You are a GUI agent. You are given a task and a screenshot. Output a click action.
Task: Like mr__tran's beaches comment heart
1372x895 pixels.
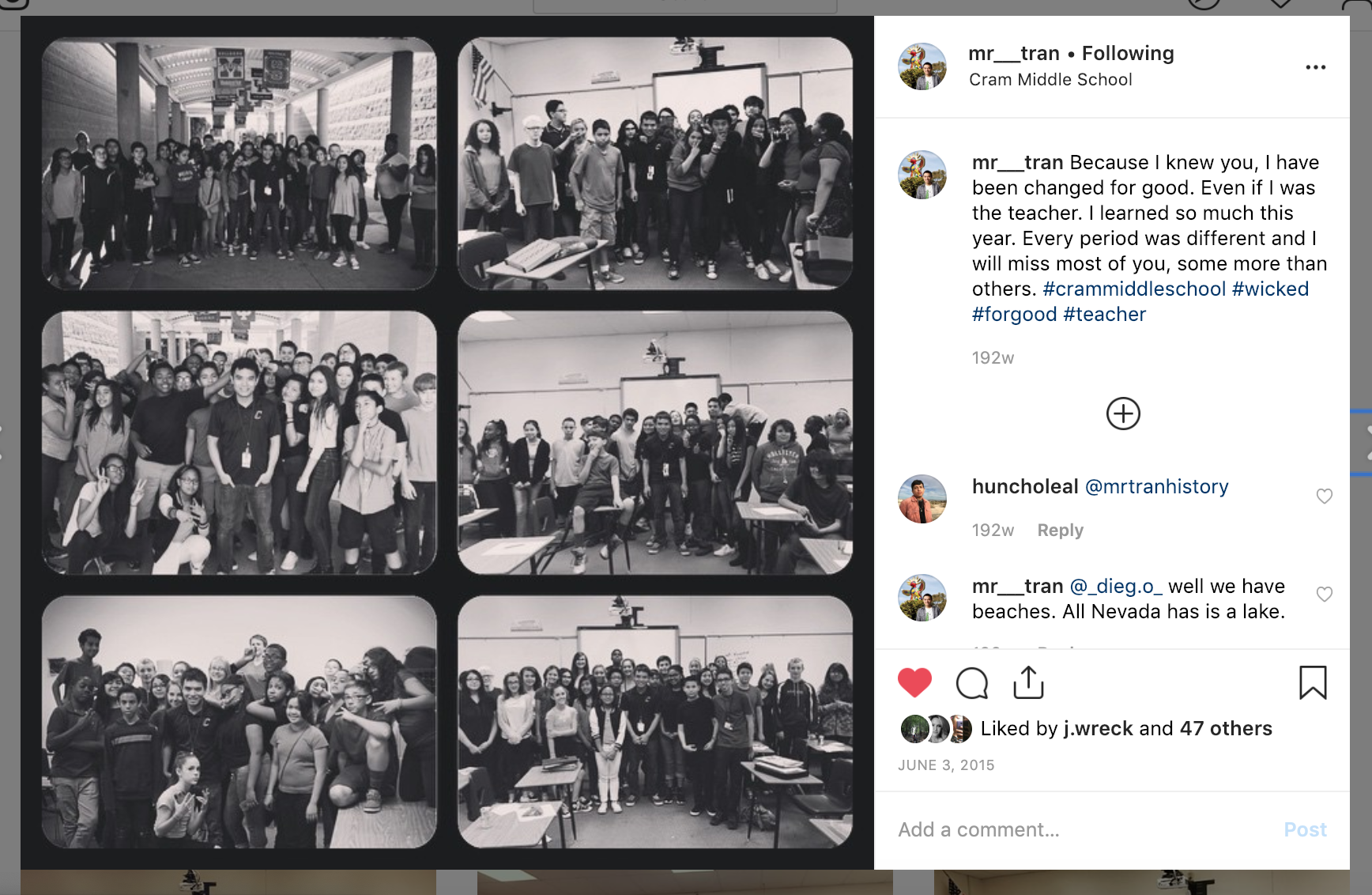[x=1325, y=594]
